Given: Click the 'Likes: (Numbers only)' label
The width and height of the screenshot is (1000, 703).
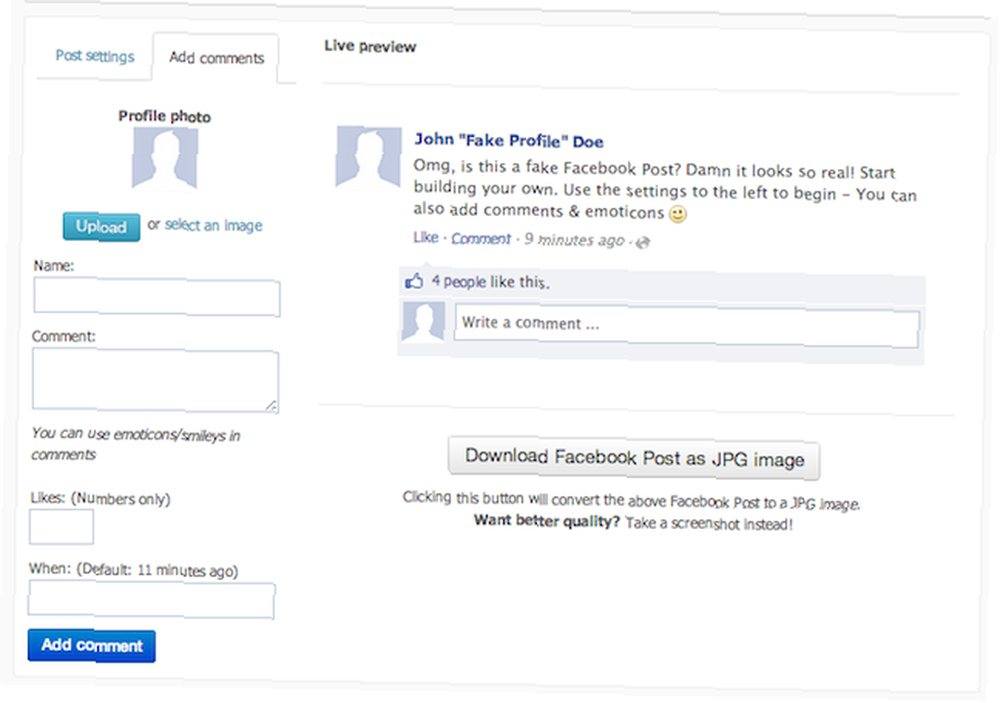Looking at the screenshot, I should [x=100, y=498].
